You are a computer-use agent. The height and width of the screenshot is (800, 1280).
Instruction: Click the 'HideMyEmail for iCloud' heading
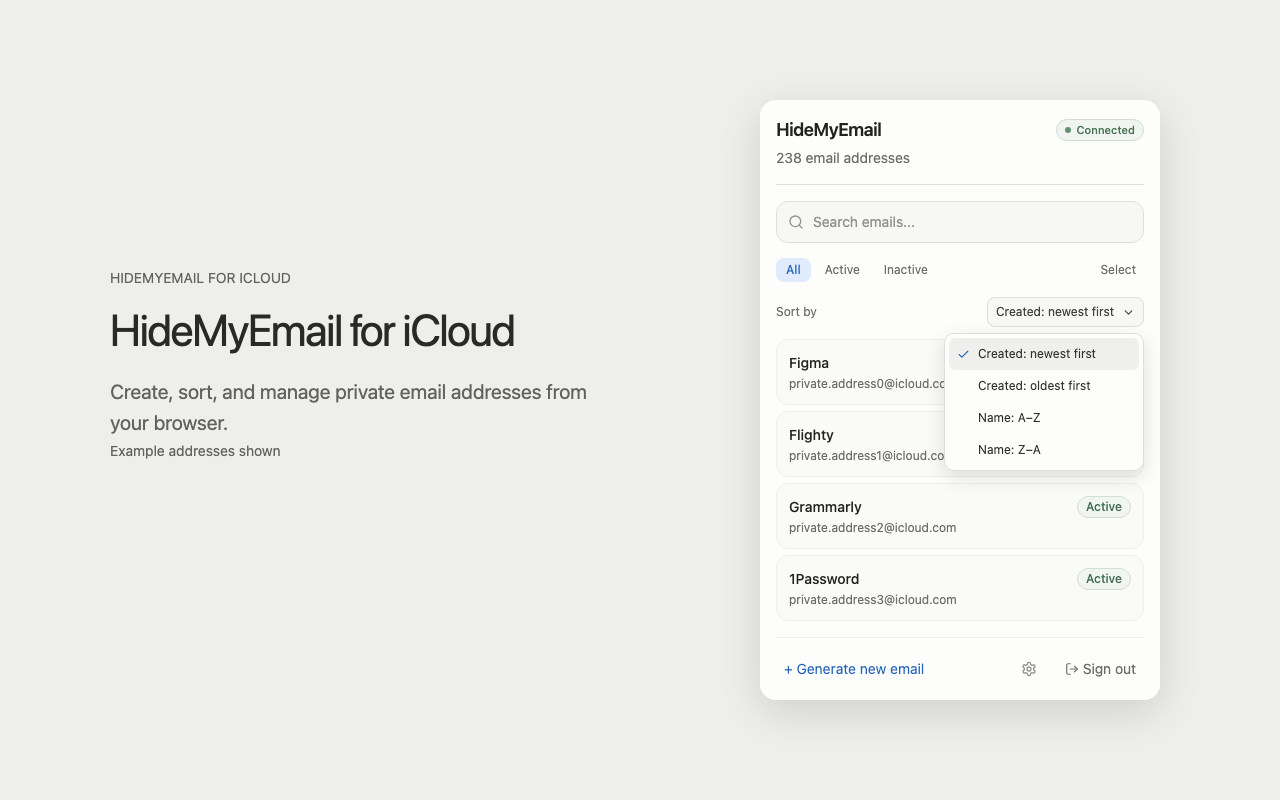tap(312, 331)
